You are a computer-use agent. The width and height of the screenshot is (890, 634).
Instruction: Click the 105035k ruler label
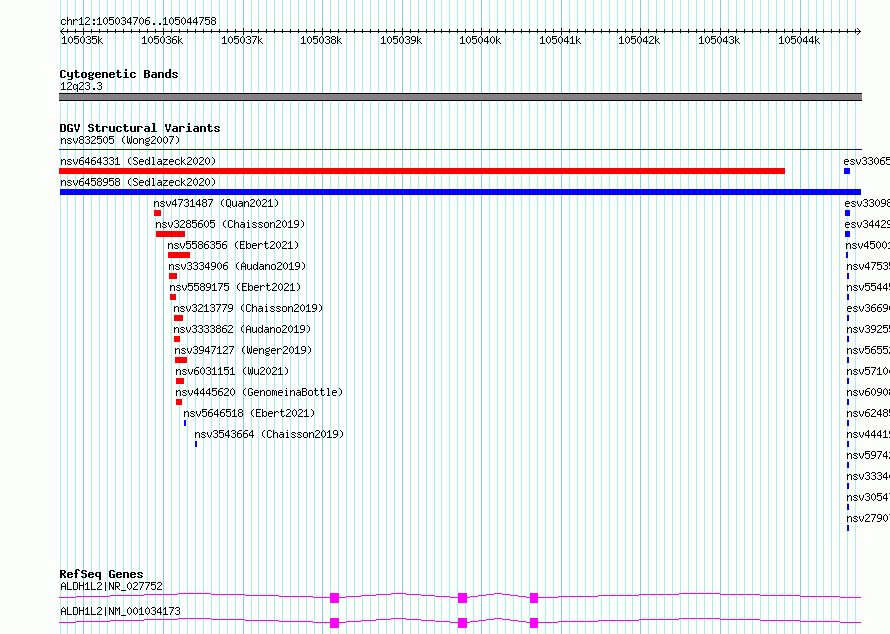click(x=82, y=40)
